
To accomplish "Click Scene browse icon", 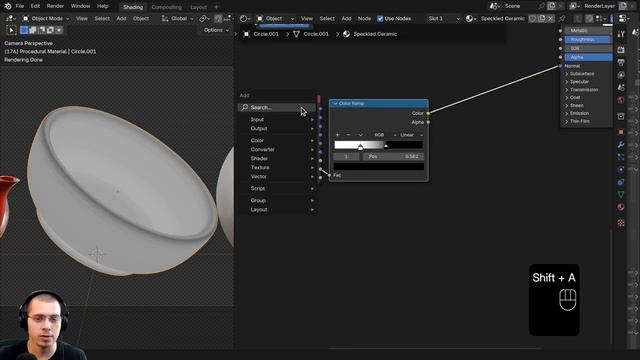I will [495, 6].
